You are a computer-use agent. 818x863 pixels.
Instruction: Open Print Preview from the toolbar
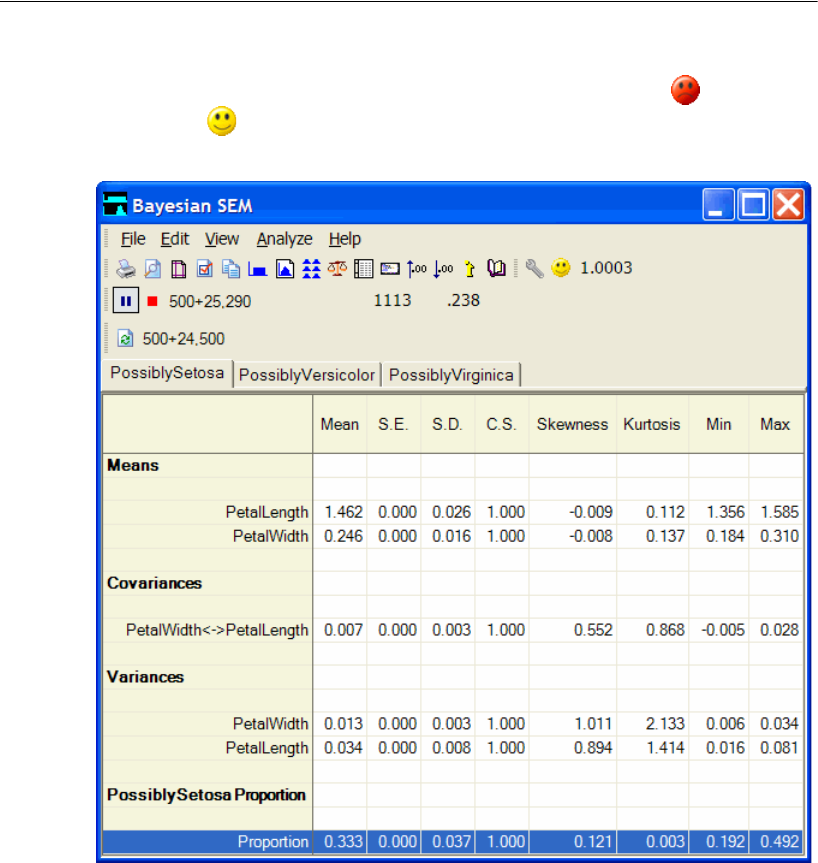click(x=152, y=269)
